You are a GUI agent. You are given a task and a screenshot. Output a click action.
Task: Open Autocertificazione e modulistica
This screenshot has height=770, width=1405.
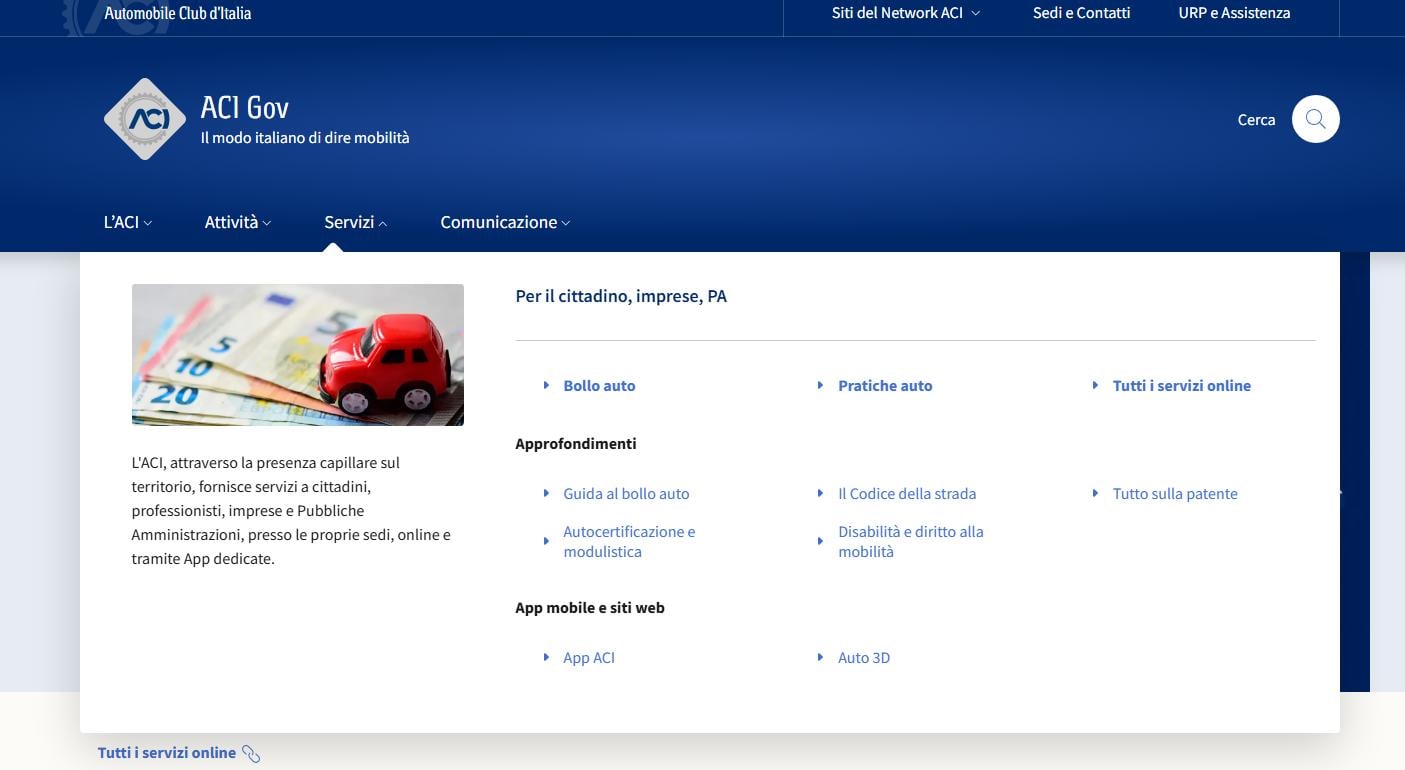pyautogui.click(x=628, y=542)
